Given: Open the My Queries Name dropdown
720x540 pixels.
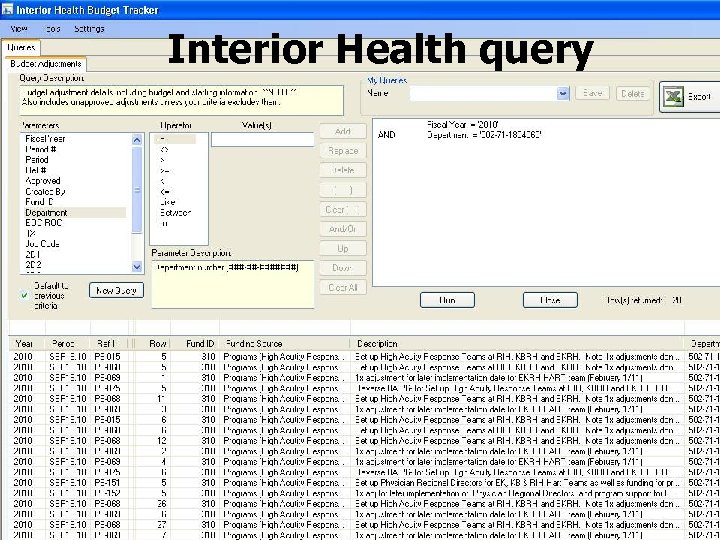Looking at the screenshot, I should (x=563, y=93).
